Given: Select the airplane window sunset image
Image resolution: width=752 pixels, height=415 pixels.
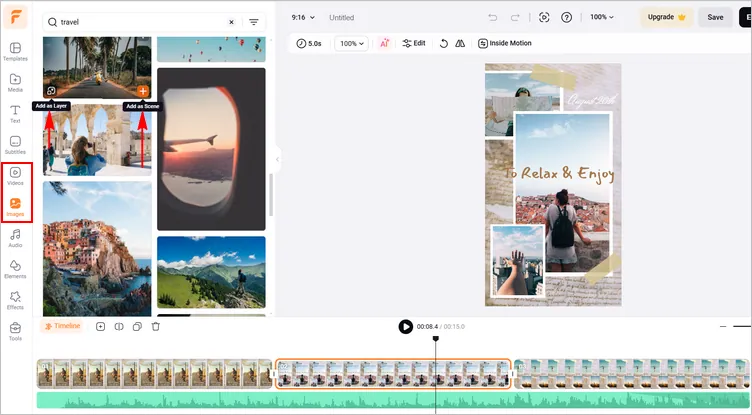Looking at the screenshot, I should (211, 149).
